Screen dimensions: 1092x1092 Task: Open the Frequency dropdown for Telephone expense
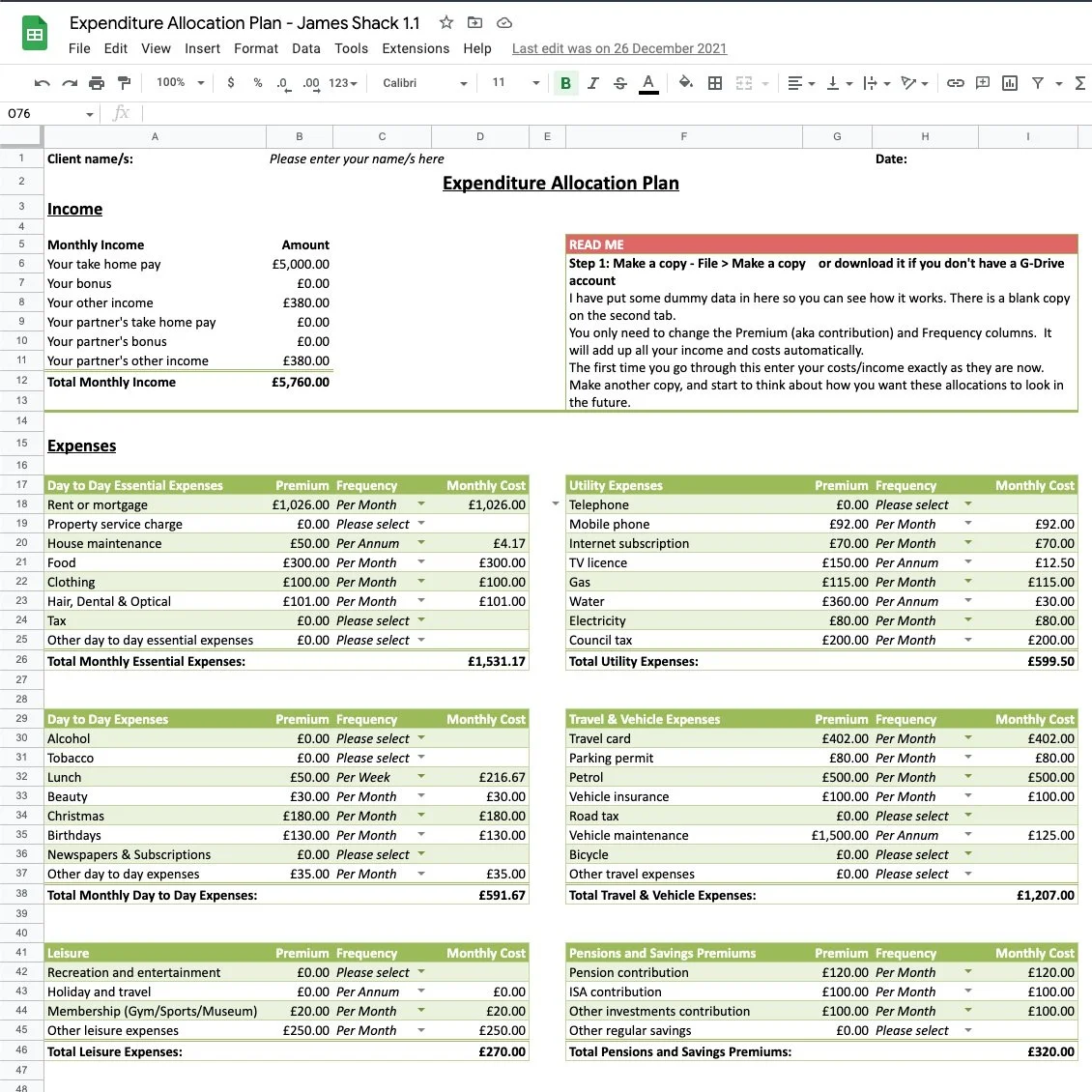968,504
